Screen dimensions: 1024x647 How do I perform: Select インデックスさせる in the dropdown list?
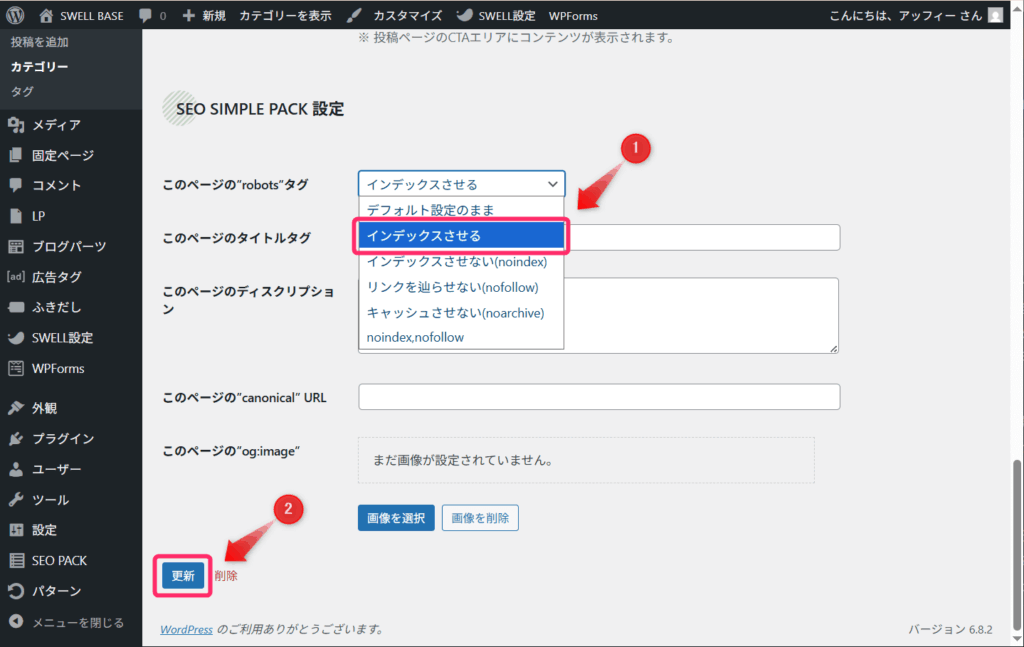coord(461,236)
